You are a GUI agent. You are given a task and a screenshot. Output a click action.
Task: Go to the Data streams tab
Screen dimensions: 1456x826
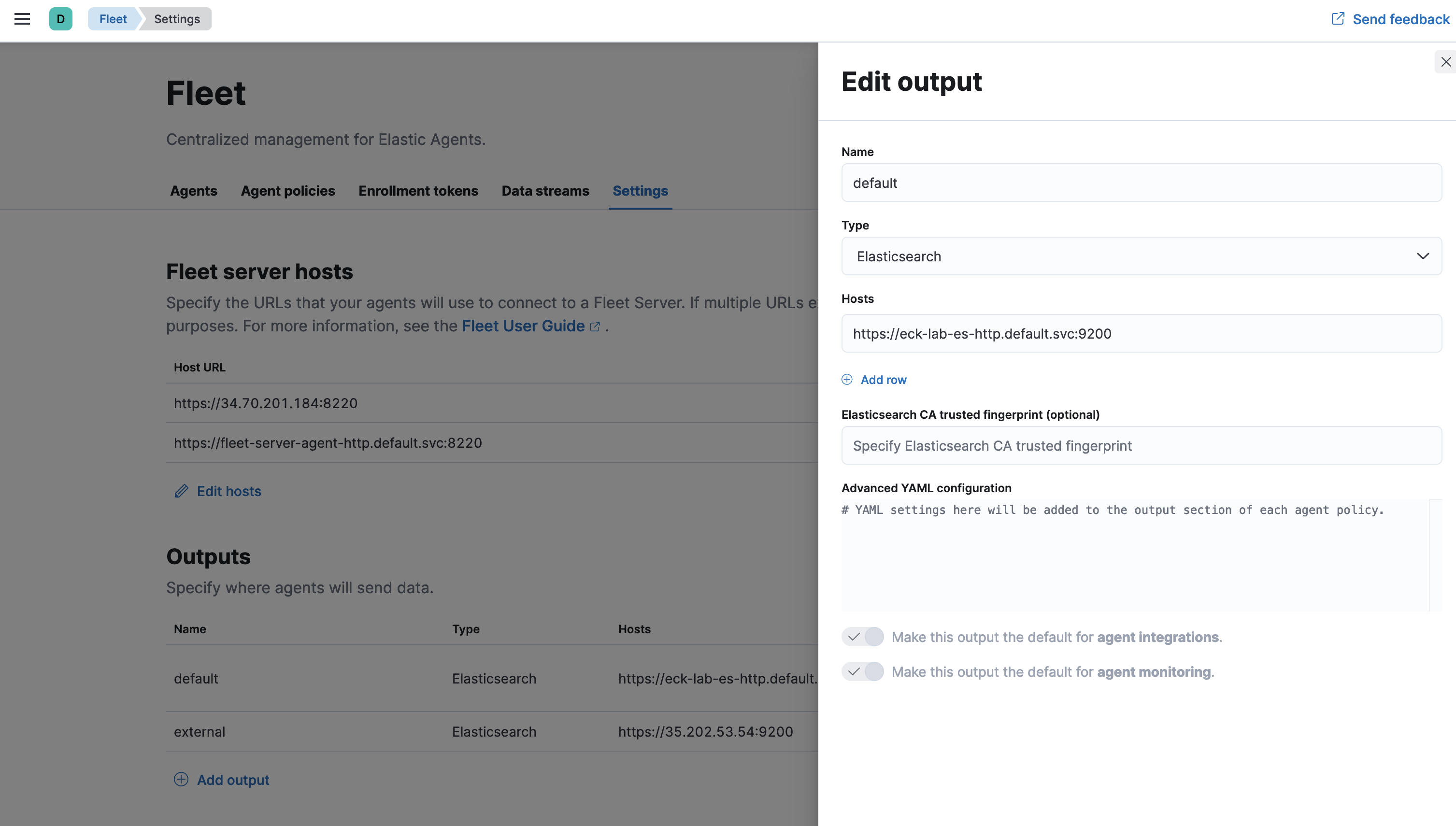click(545, 191)
